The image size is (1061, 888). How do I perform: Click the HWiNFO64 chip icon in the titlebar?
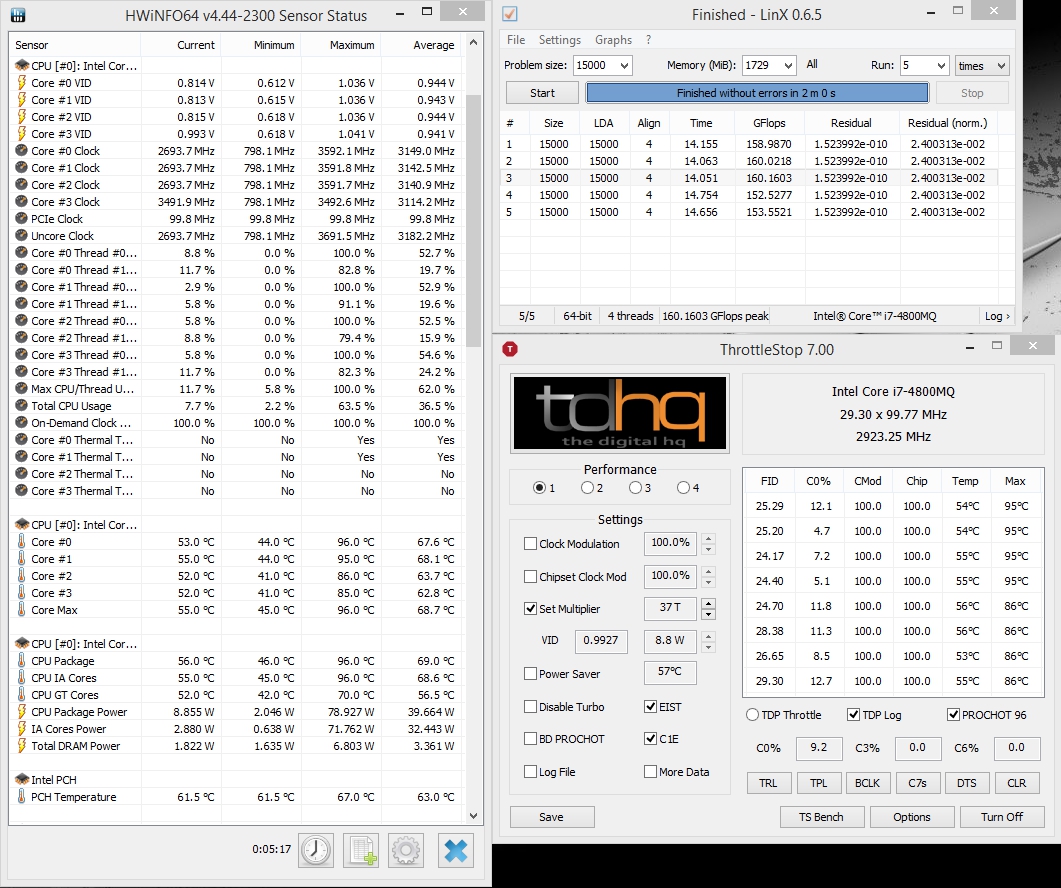18,15
